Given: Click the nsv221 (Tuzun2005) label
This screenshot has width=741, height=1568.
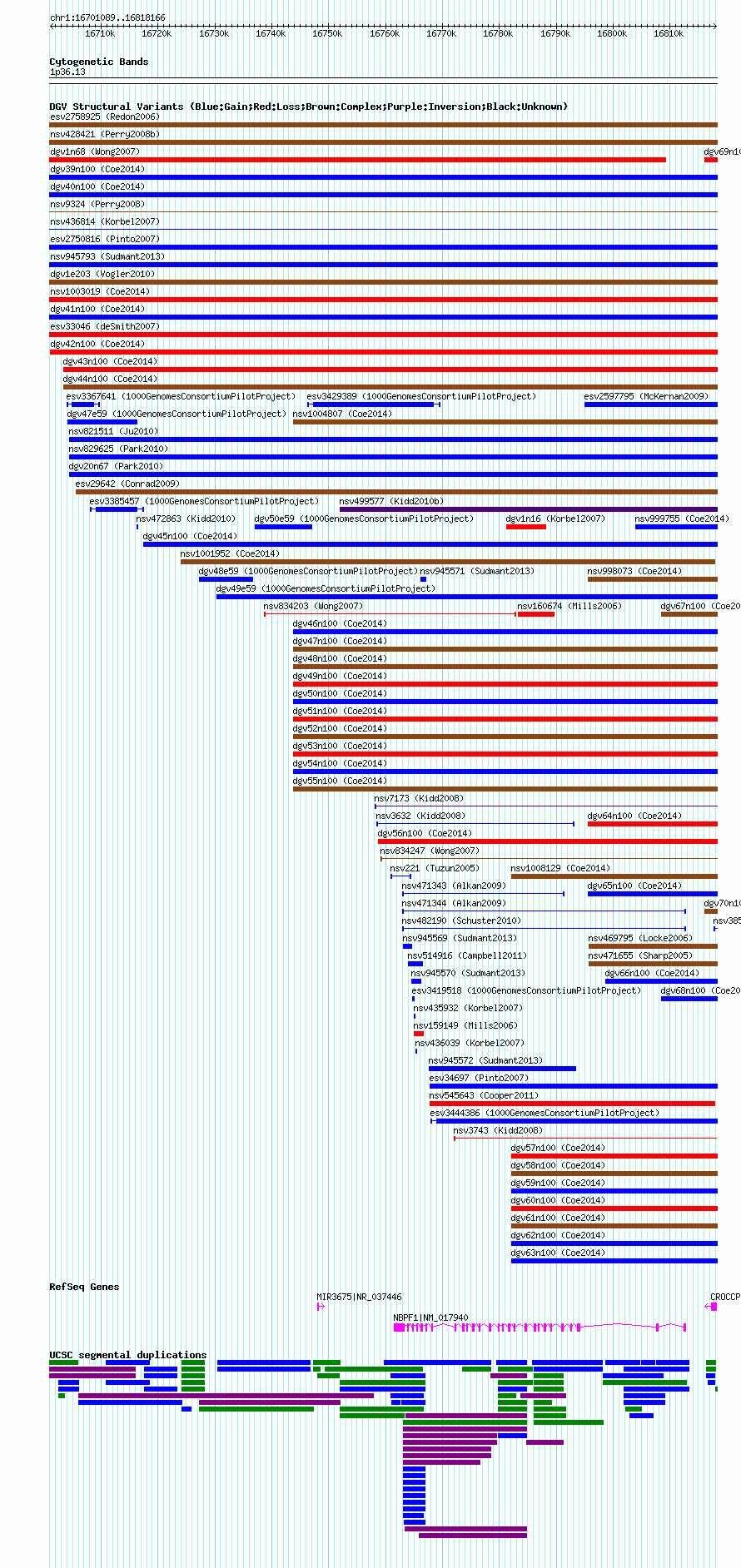Looking at the screenshot, I should coord(435,868).
